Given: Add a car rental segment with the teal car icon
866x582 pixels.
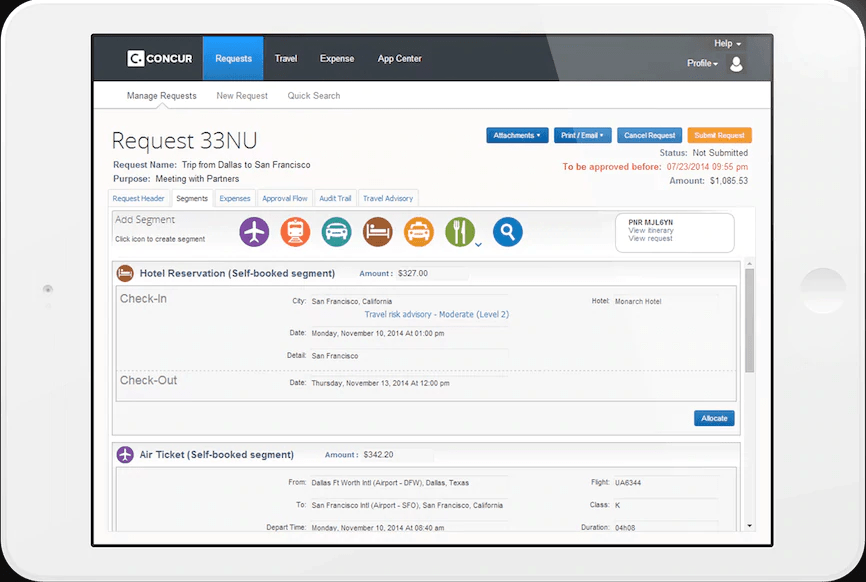Looking at the screenshot, I should [336, 231].
